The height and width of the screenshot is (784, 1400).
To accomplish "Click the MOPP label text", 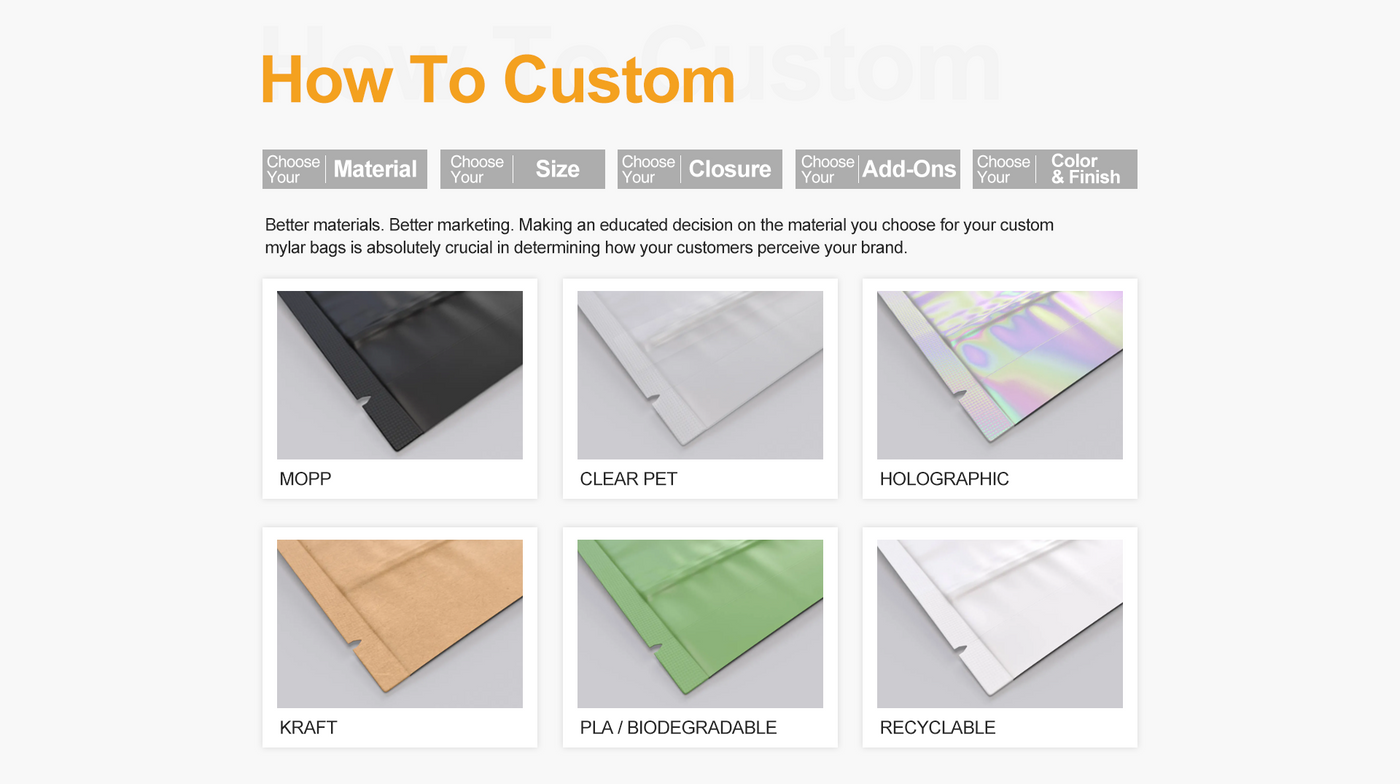I will 305,479.
